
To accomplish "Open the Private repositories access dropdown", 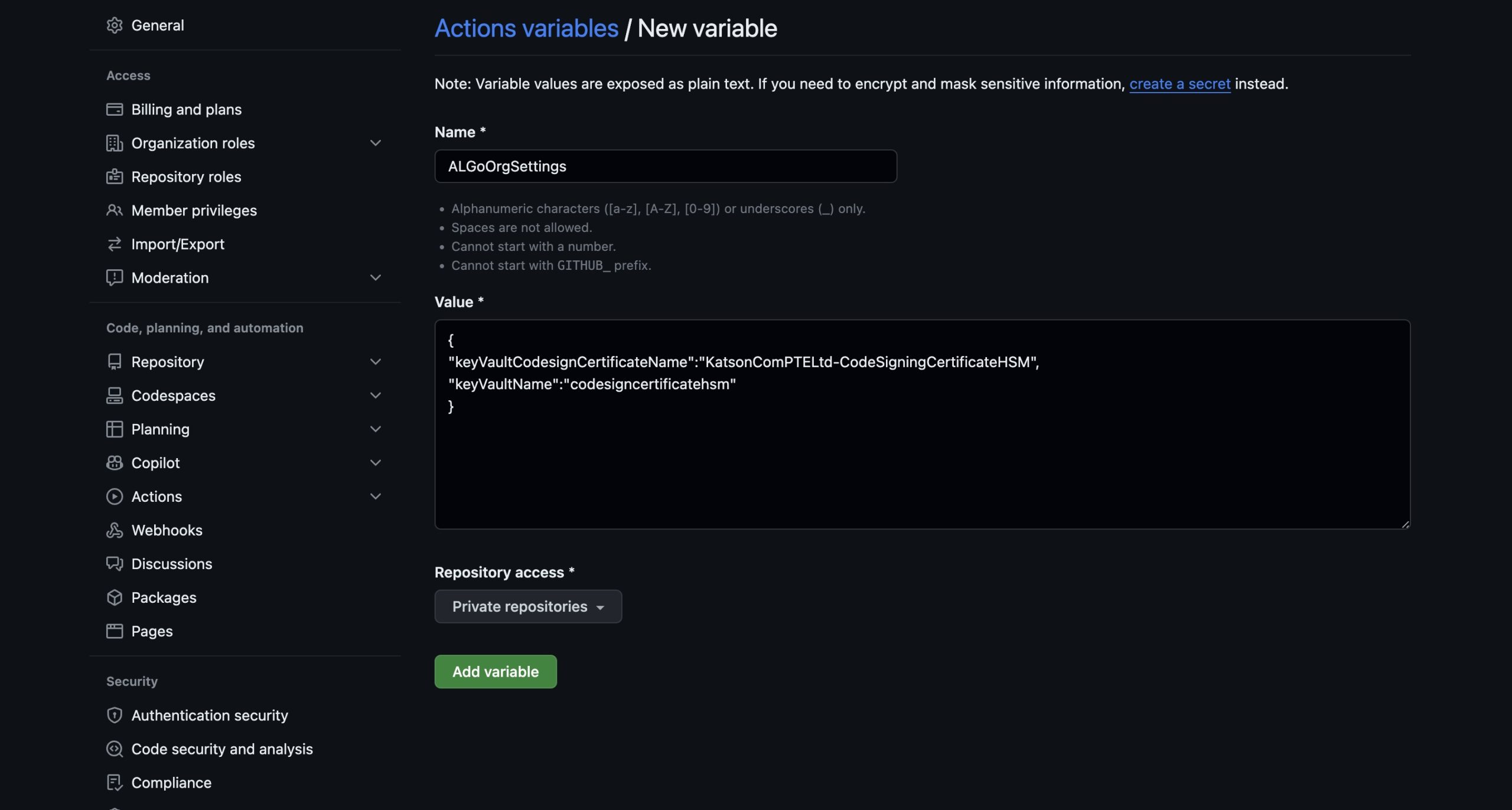I will 527,606.
